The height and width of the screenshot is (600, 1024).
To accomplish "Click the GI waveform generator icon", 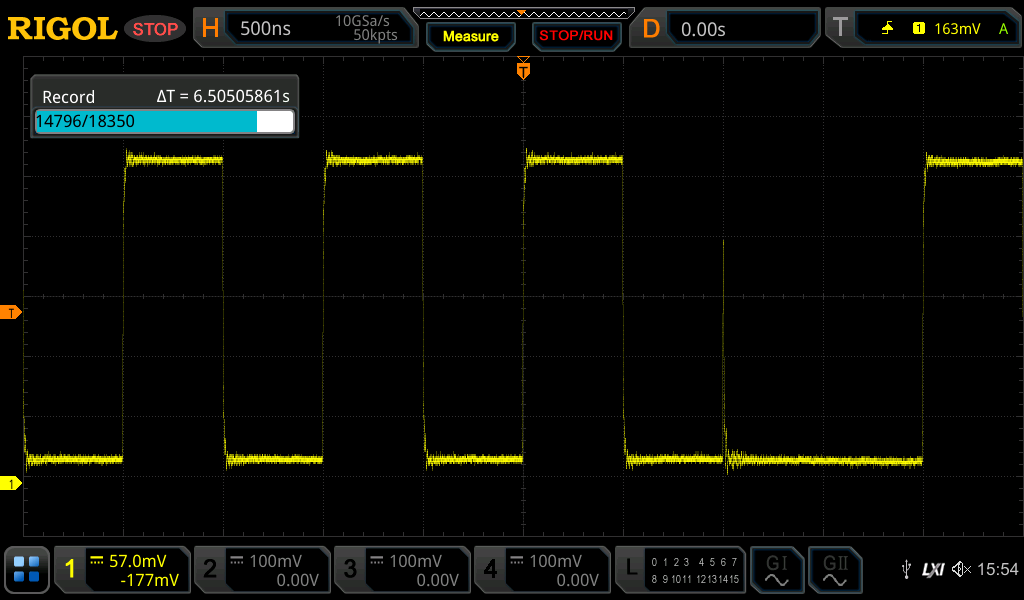I will (777, 569).
